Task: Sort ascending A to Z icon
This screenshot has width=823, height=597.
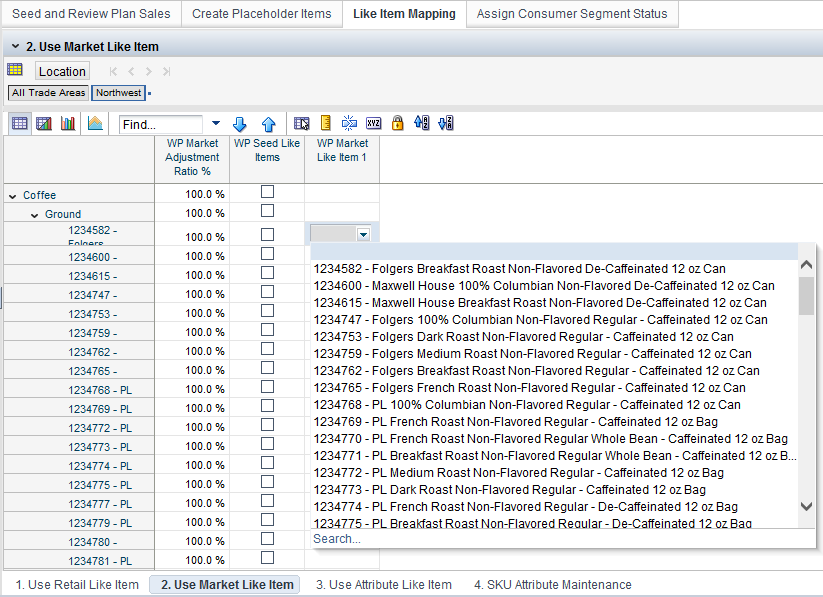Action: coord(421,123)
